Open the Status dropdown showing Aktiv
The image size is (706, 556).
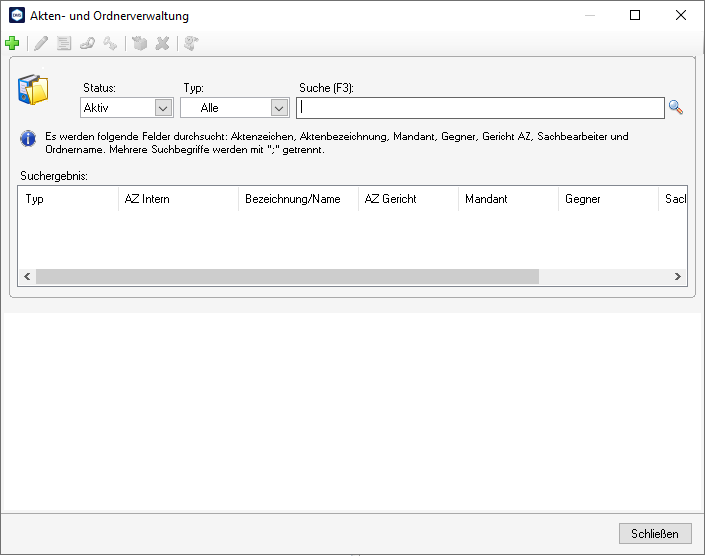tap(127, 108)
